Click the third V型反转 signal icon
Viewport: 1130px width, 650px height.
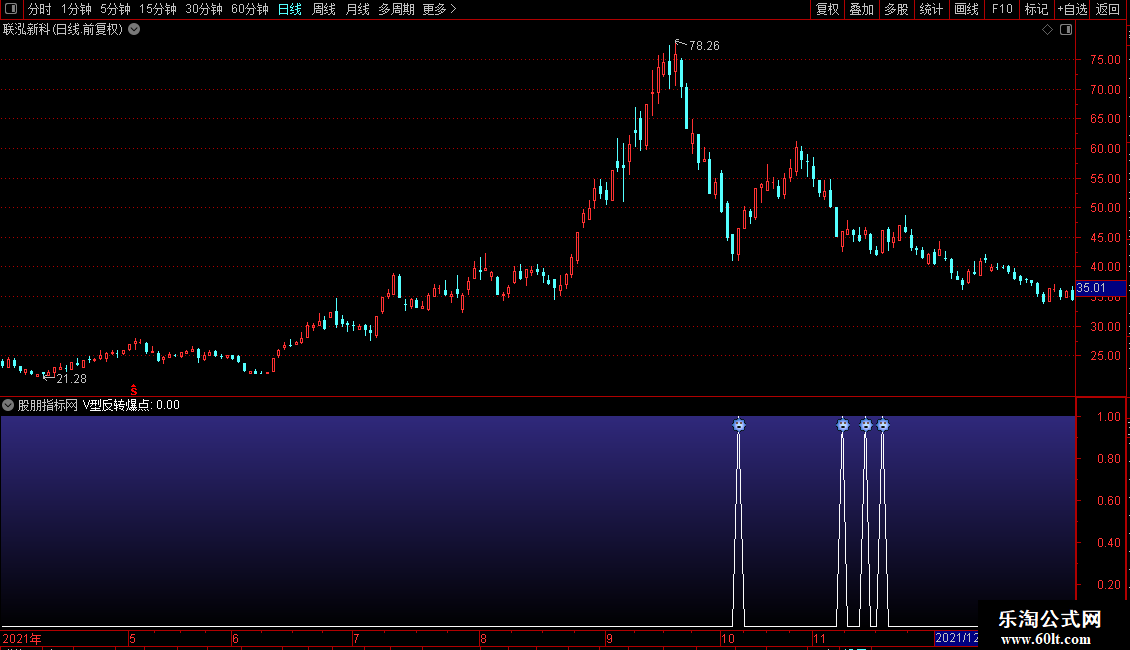(x=866, y=424)
